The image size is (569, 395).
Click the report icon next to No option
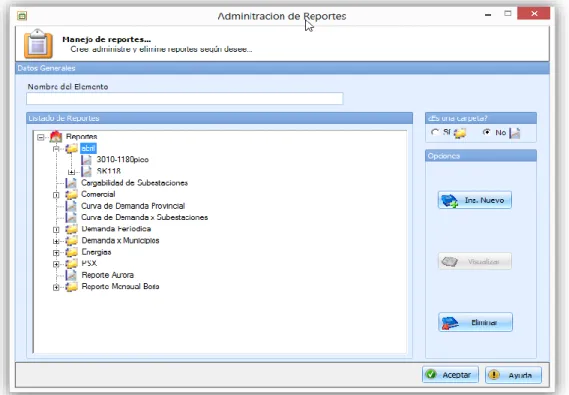[515, 133]
